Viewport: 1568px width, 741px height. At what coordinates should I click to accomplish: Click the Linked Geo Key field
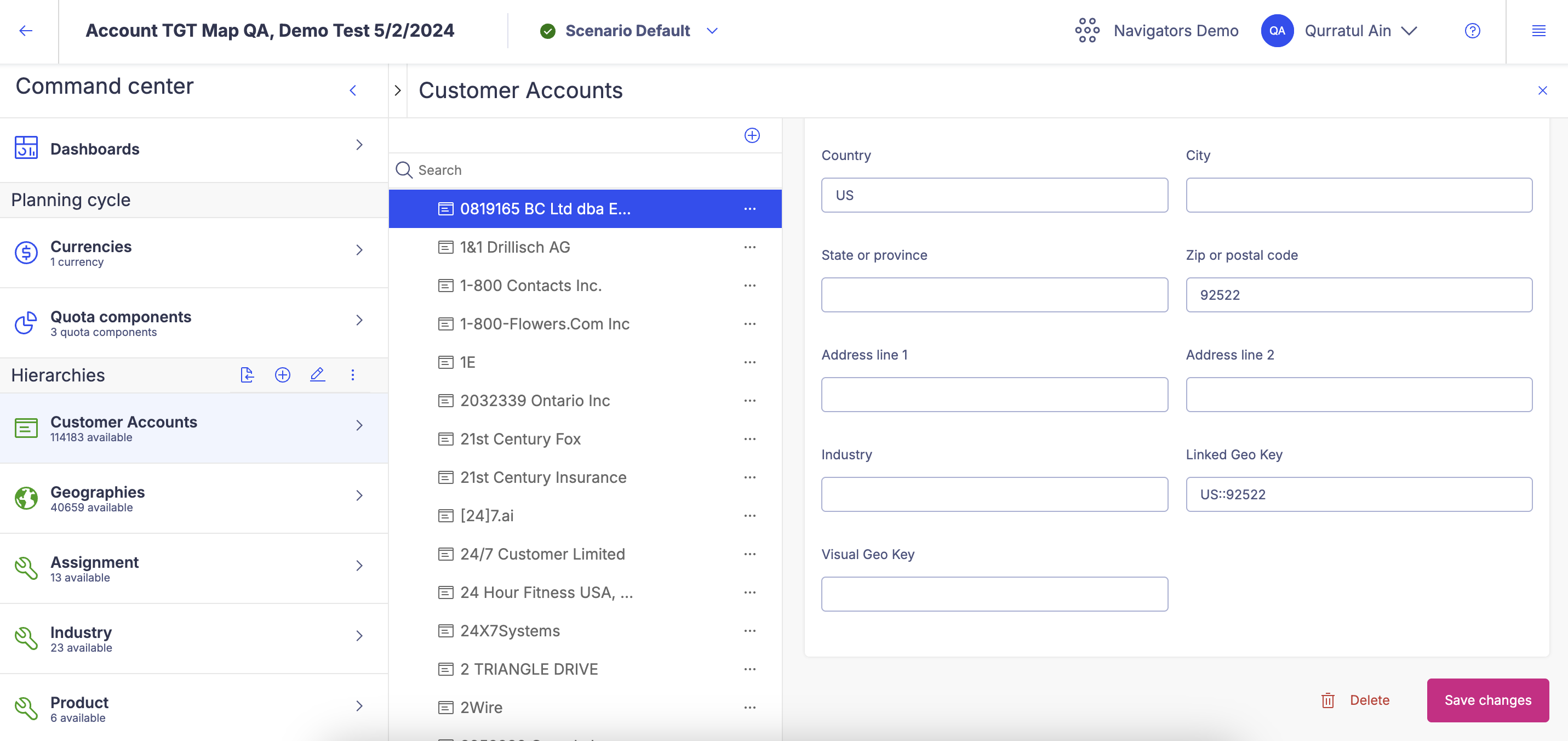pyautogui.click(x=1359, y=494)
